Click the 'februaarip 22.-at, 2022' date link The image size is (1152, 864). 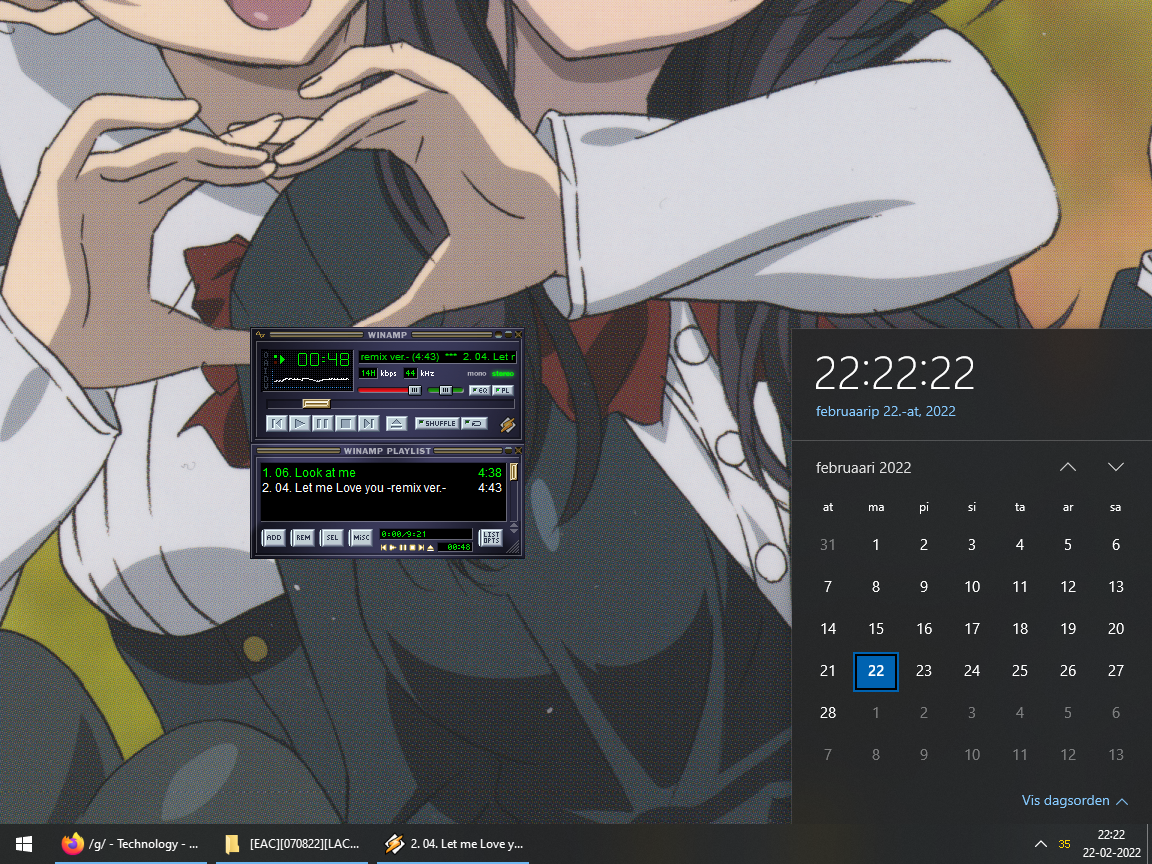click(x=885, y=411)
